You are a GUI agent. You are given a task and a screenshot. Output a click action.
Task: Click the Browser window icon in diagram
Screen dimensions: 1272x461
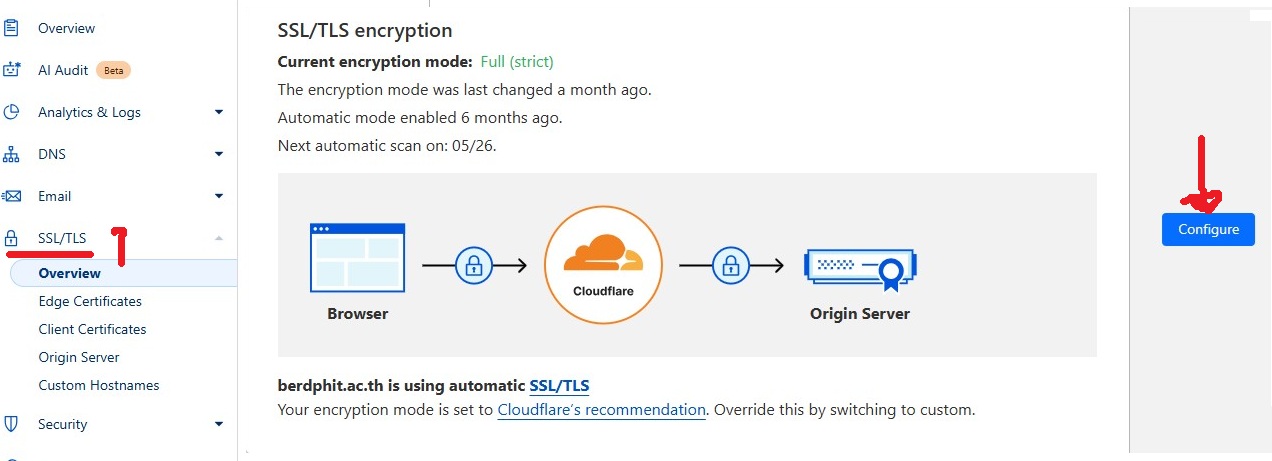point(358,258)
